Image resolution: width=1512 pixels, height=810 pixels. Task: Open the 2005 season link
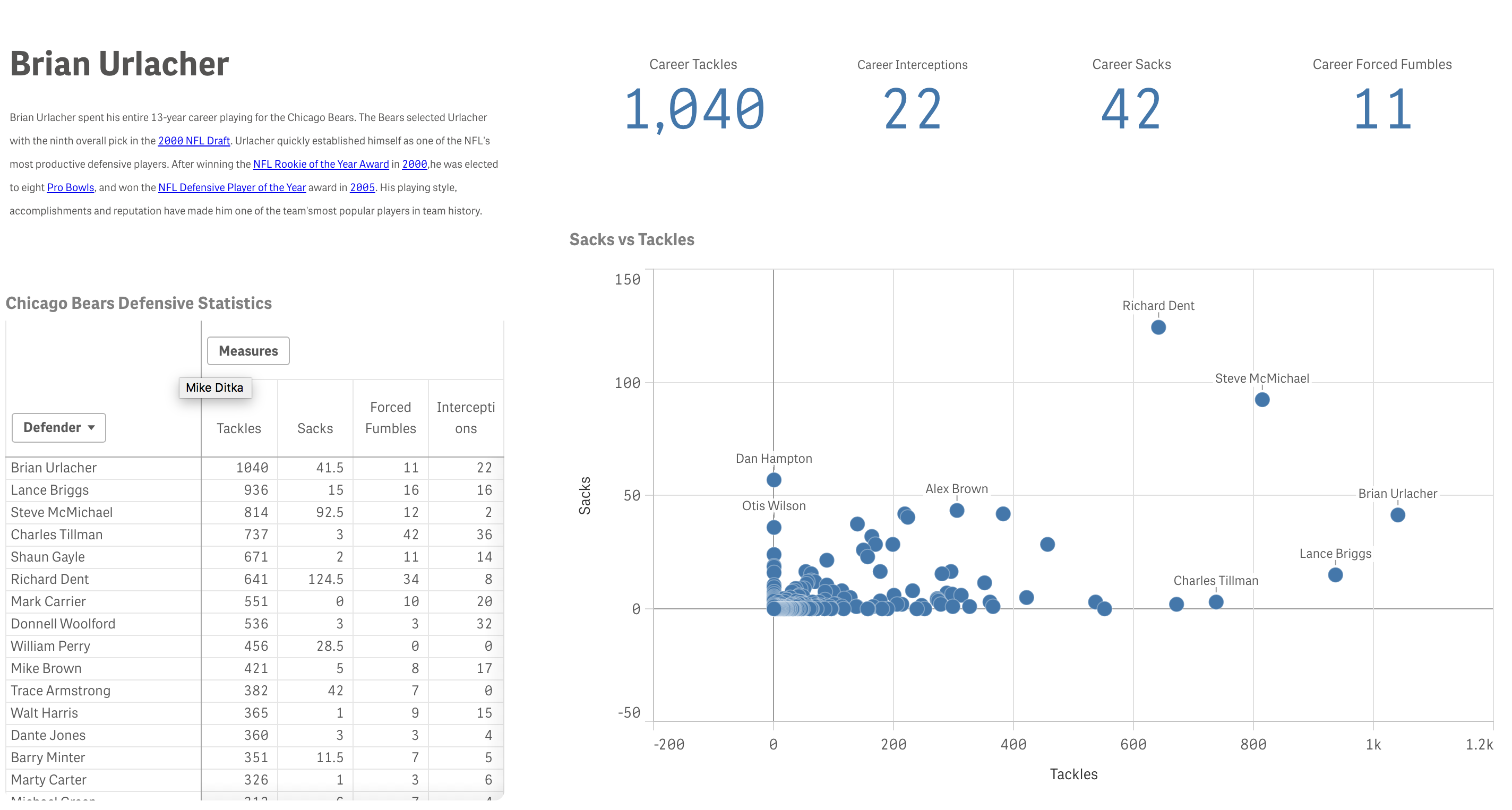[362, 188]
